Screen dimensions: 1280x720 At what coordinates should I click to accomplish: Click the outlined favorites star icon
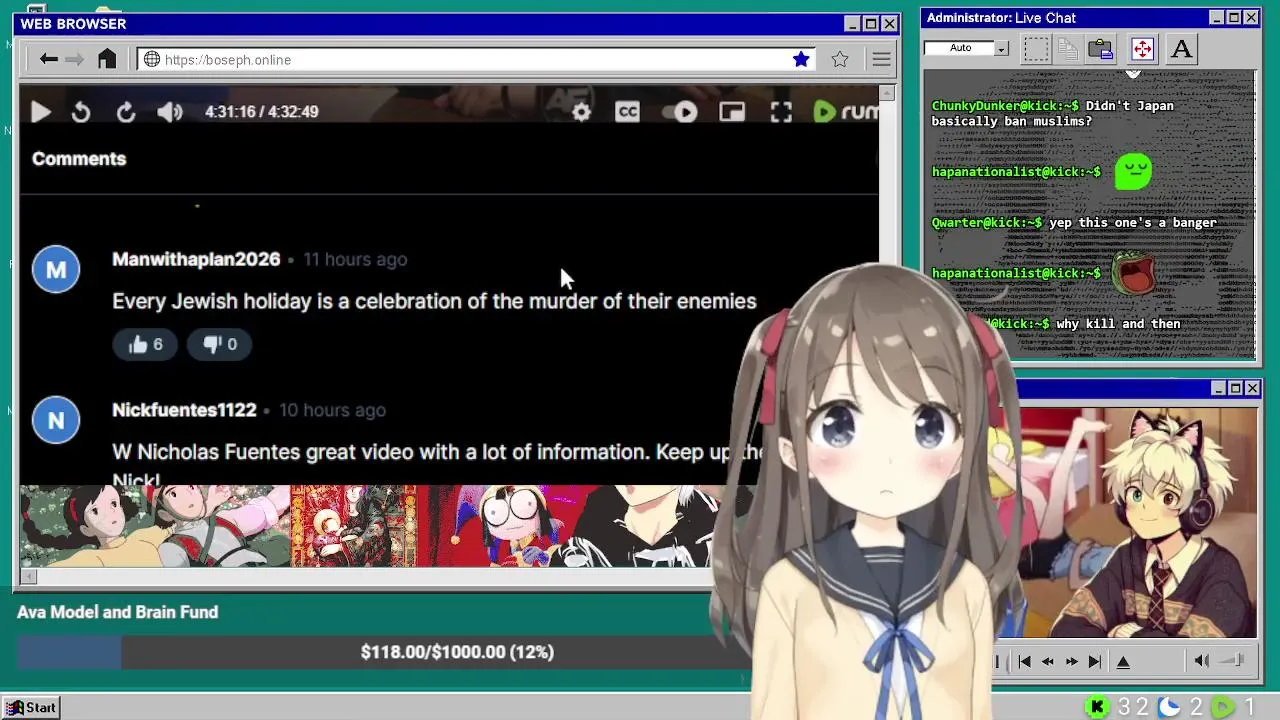[840, 59]
